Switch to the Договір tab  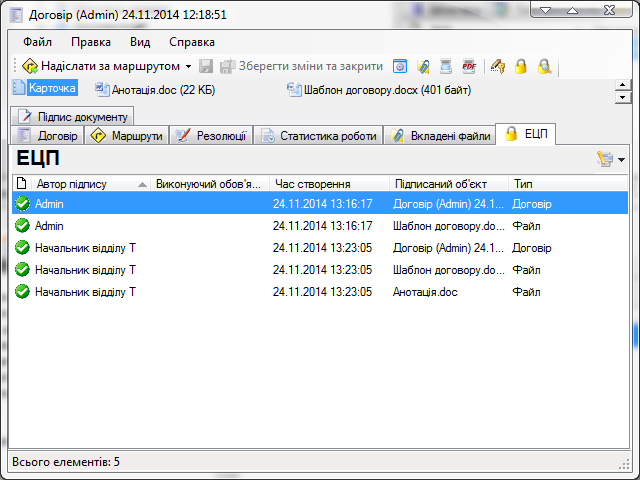coord(47,136)
